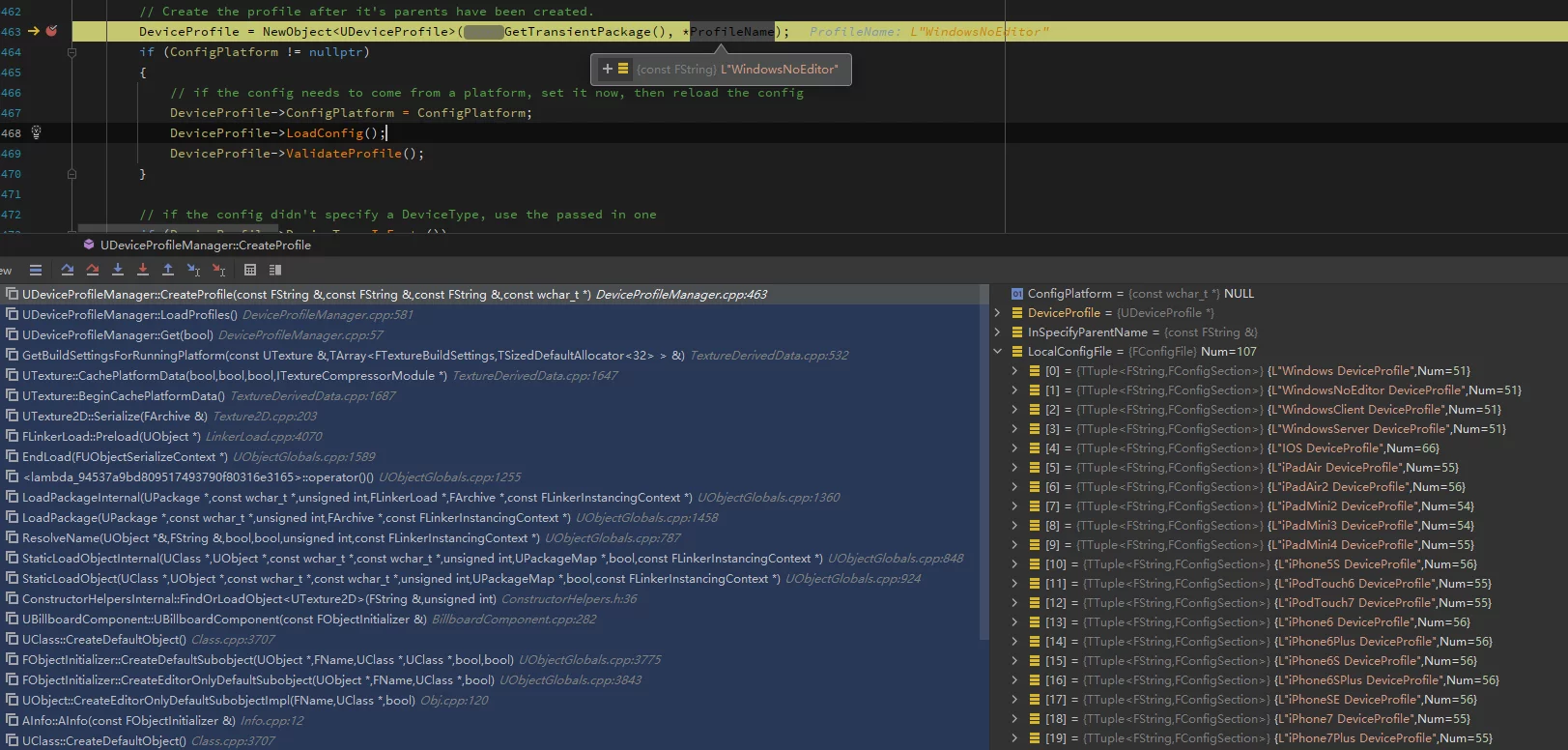This screenshot has height=750, width=1568.
Task: Click the quick-fix lightbulb on line 468
Action: point(37,132)
